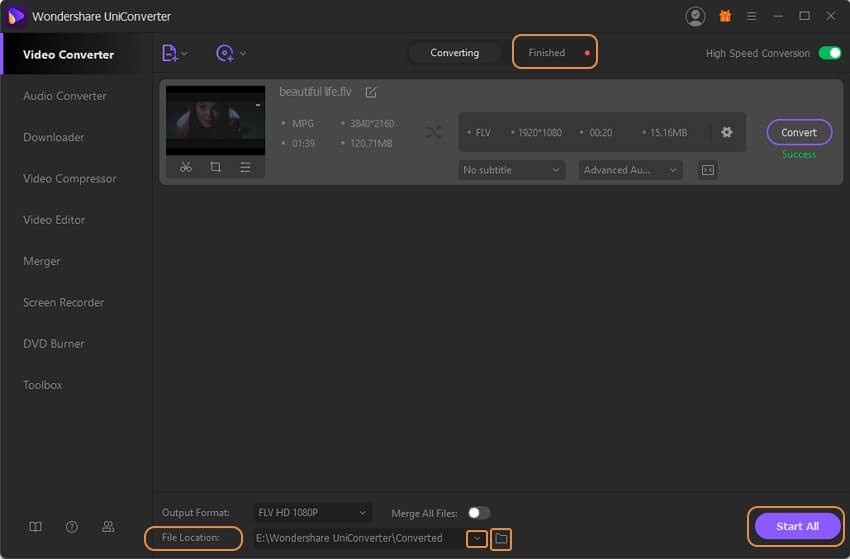
Task: Open Video Compressor section
Action: click(x=69, y=178)
